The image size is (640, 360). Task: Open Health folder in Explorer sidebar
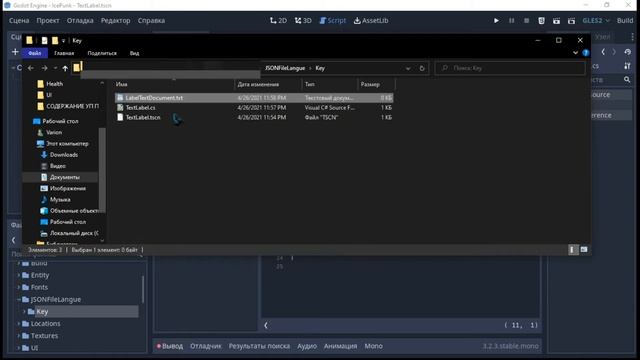point(54,84)
